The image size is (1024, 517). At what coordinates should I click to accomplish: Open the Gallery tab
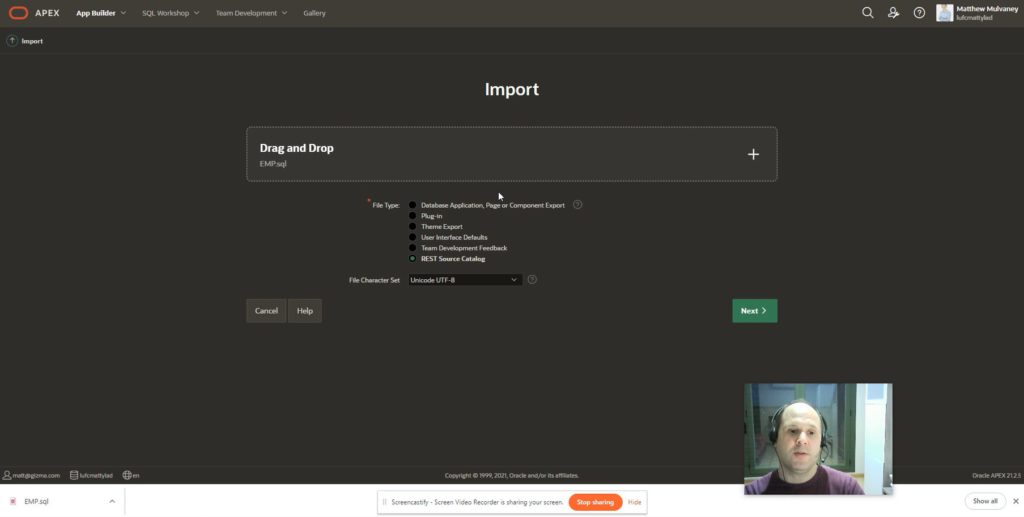coord(314,13)
